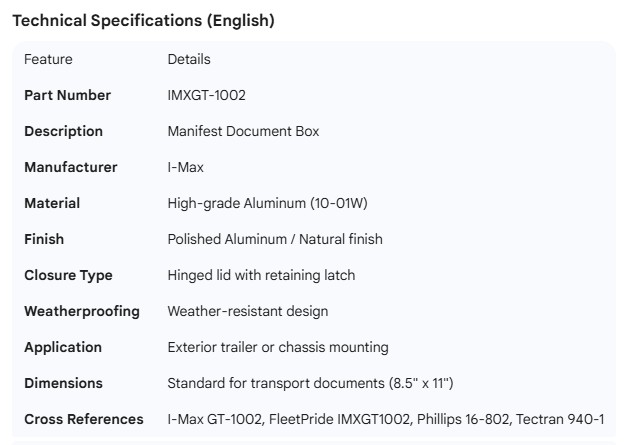624x445 pixels.
Task: Click the IMXGT-1002 part number value
Action: (x=206, y=96)
